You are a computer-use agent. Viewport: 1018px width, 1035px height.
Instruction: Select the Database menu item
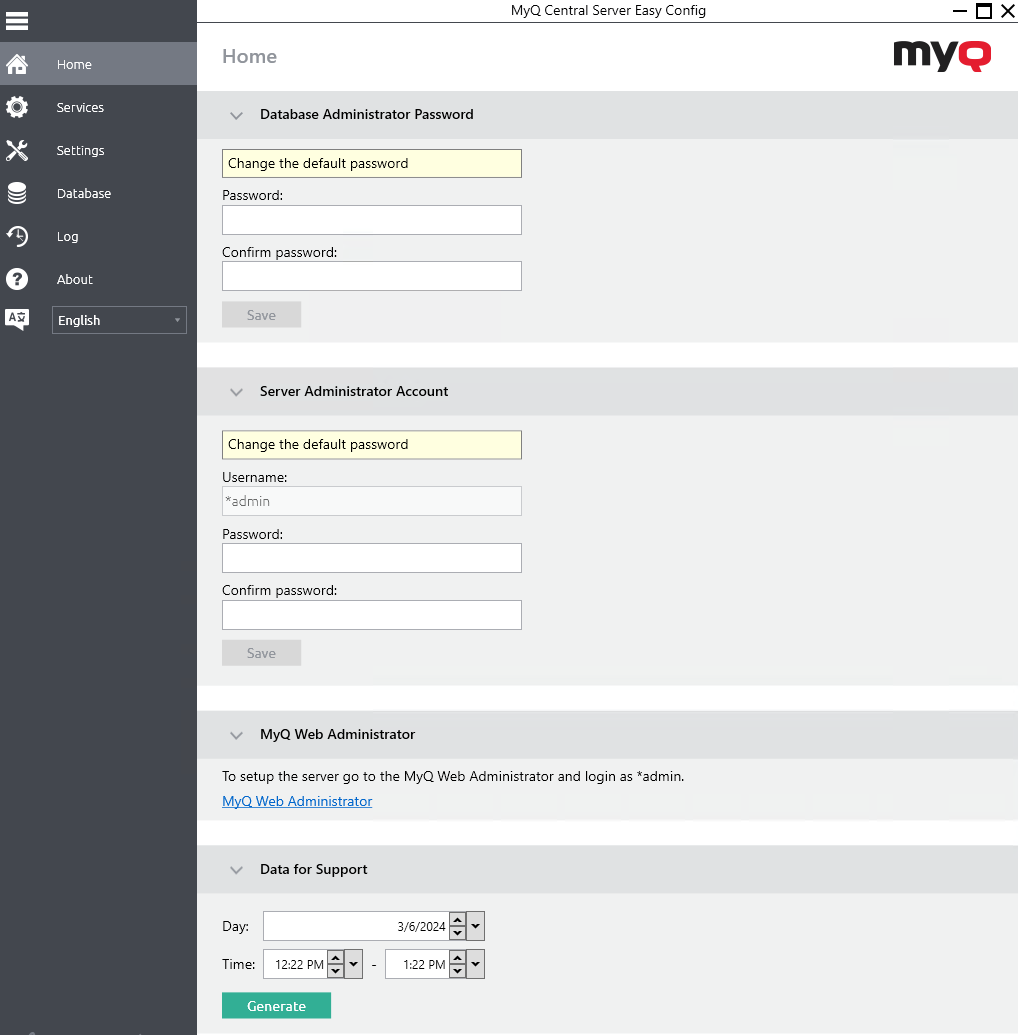pyautogui.click(x=83, y=193)
